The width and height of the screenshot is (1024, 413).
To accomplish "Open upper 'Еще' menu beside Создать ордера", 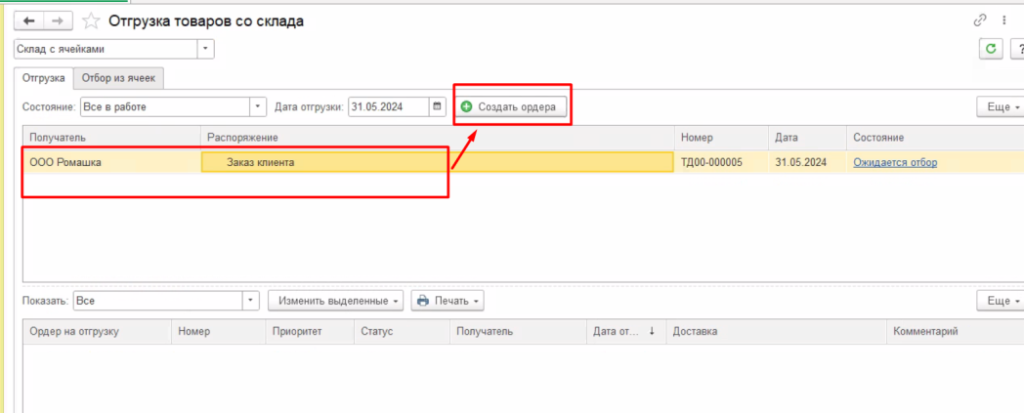I will click(x=1001, y=106).
